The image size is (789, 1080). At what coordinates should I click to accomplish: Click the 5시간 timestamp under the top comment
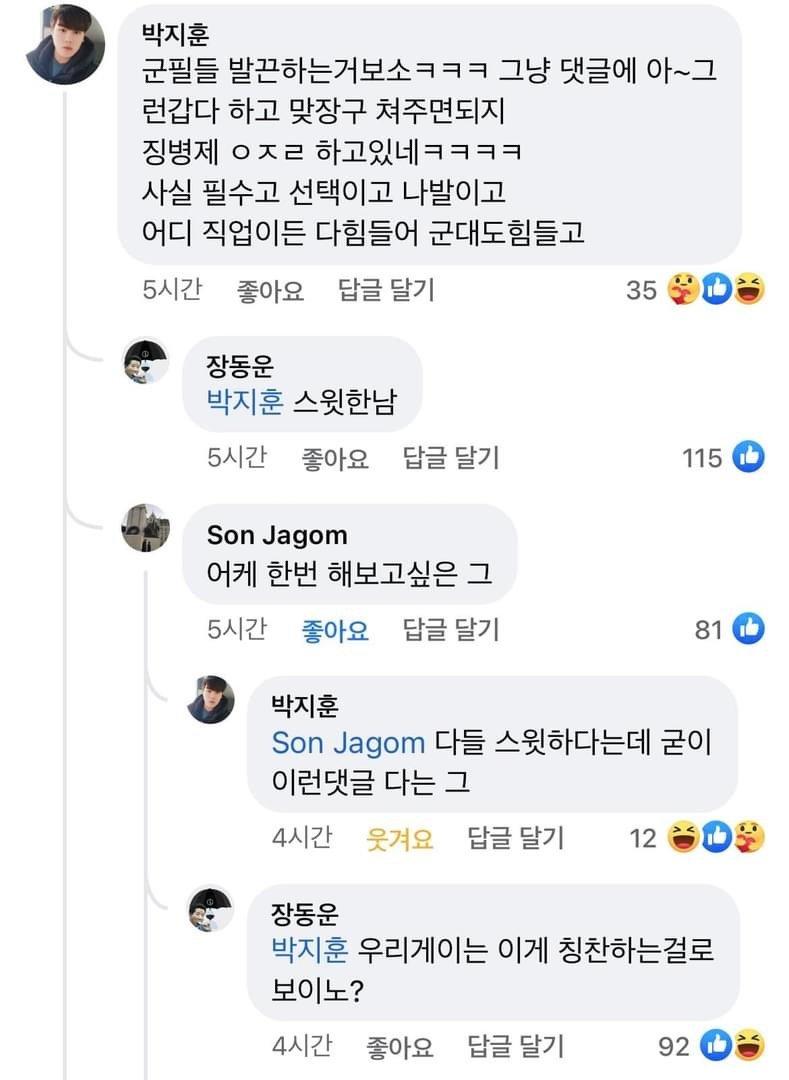pos(172,290)
